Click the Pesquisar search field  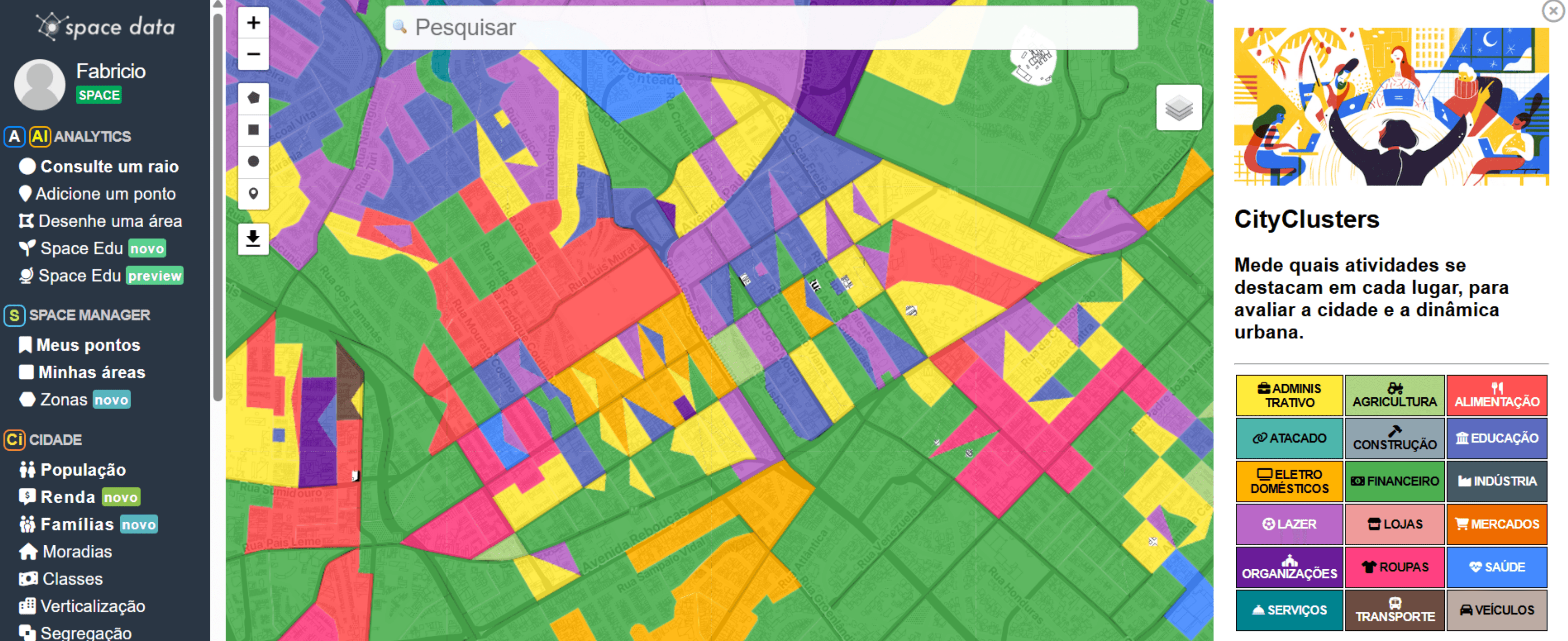tap(761, 27)
